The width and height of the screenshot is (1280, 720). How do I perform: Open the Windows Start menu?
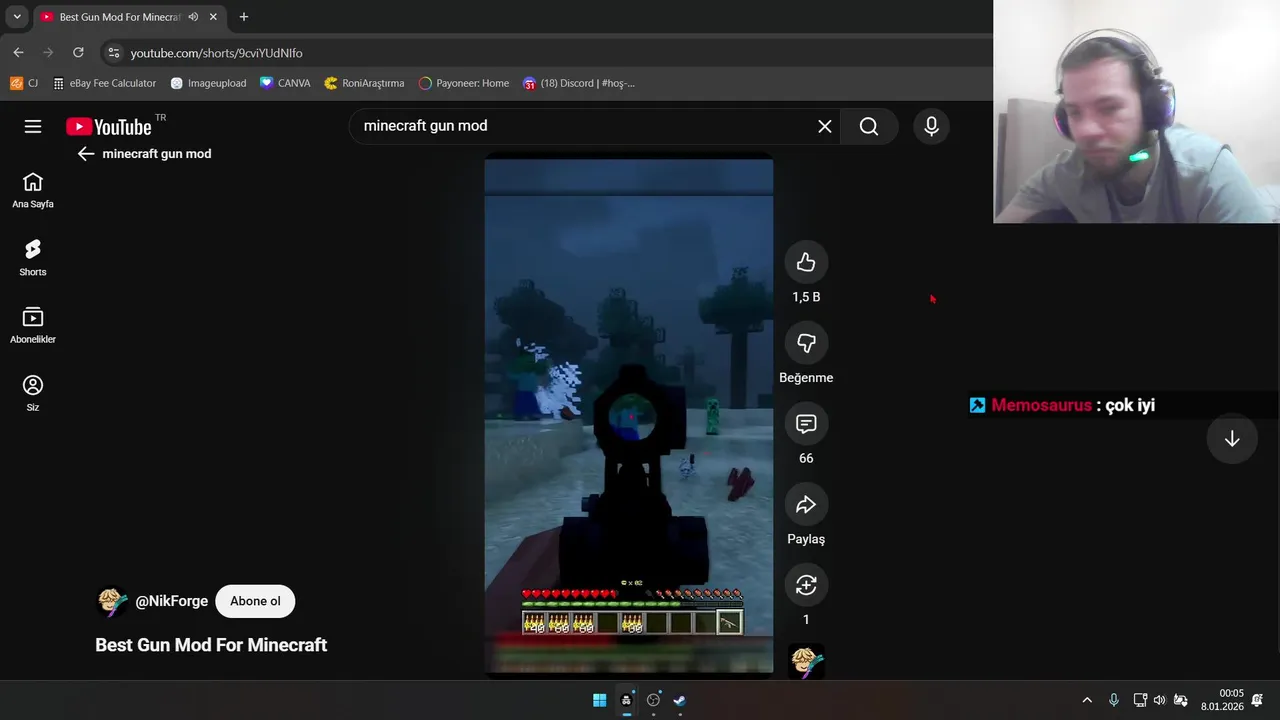pyautogui.click(x=599, y=700)
